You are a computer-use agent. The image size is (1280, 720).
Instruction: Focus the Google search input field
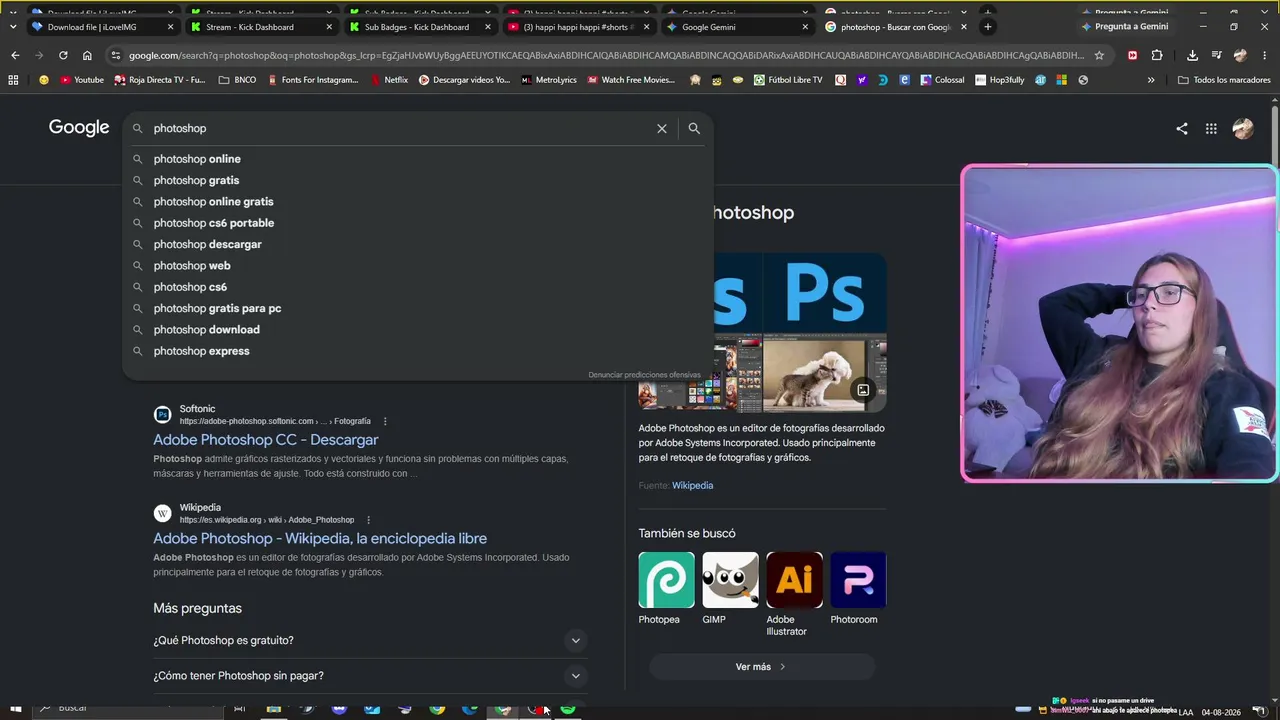400,128
